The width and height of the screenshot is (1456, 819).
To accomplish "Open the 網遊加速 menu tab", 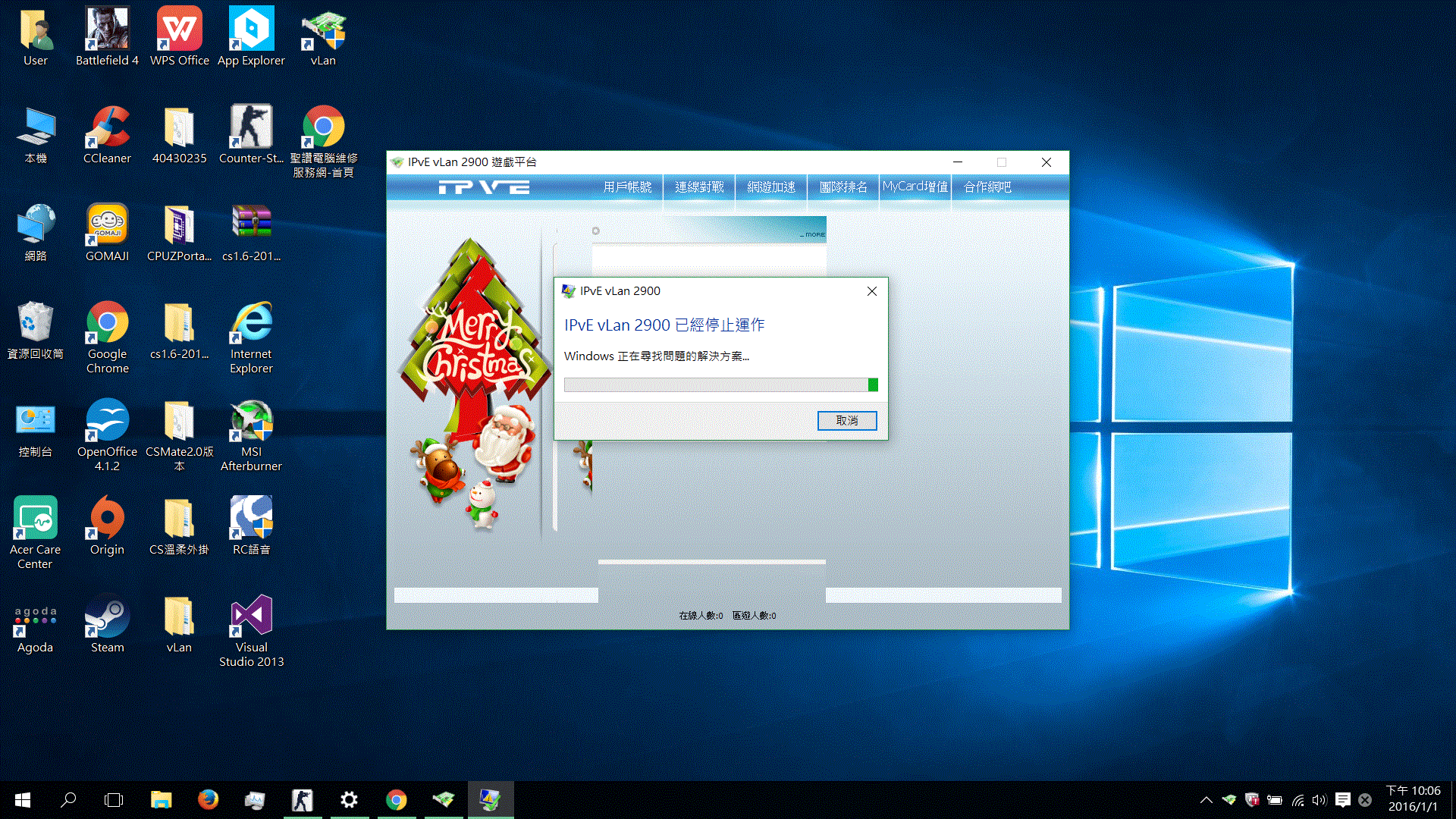I will click(771, 187).
